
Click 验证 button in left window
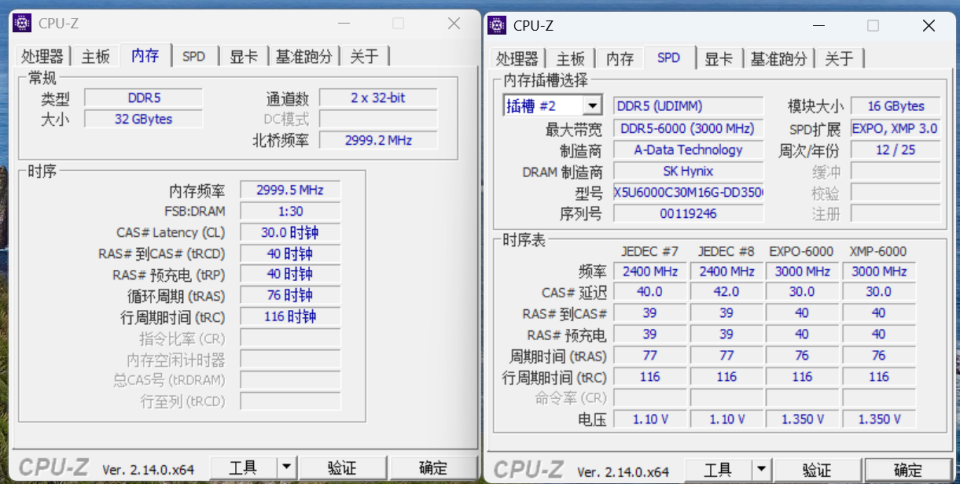tap(342, 468)
